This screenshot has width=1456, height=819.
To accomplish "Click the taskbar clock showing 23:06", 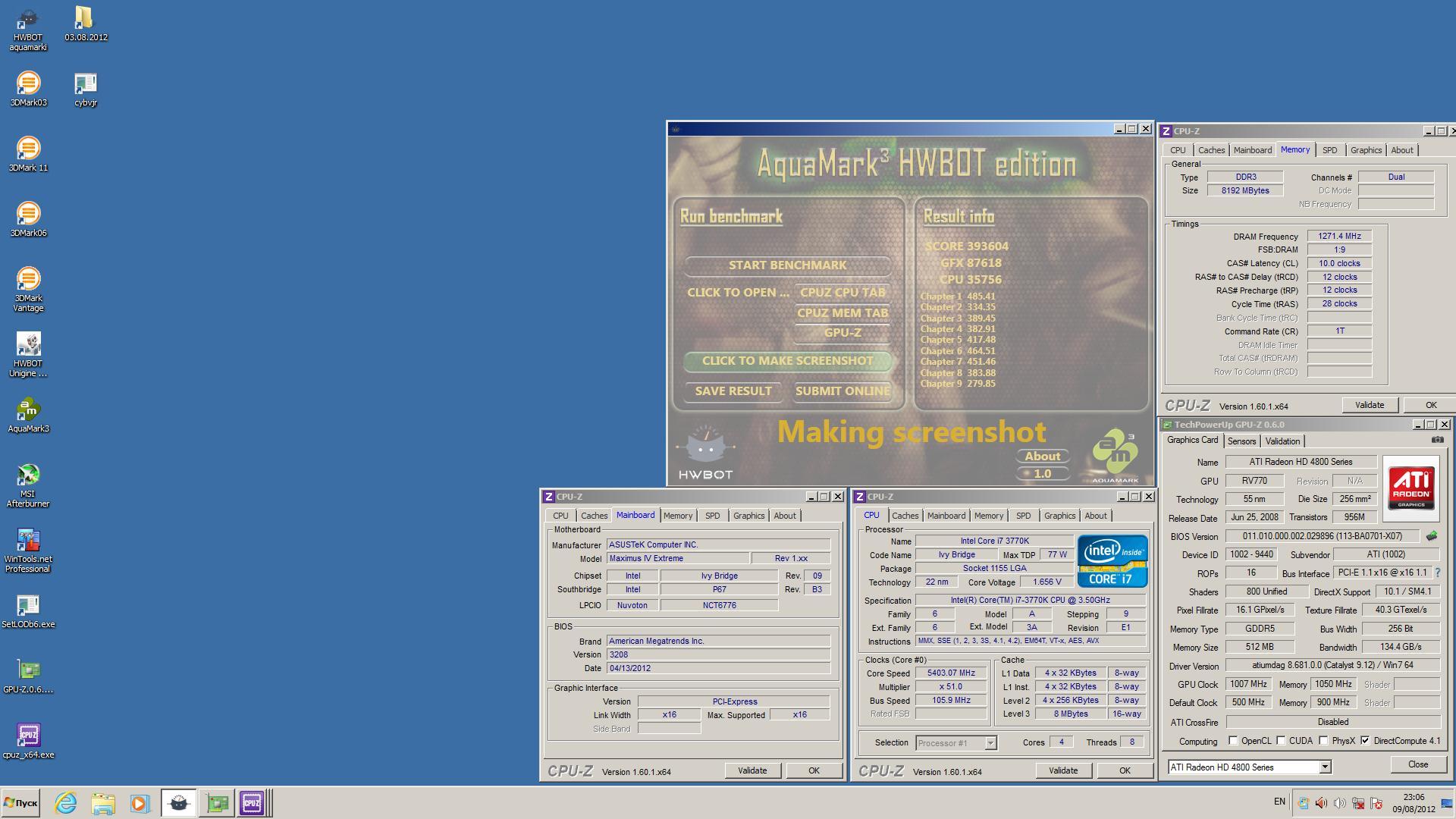I will click(1414, 803).
